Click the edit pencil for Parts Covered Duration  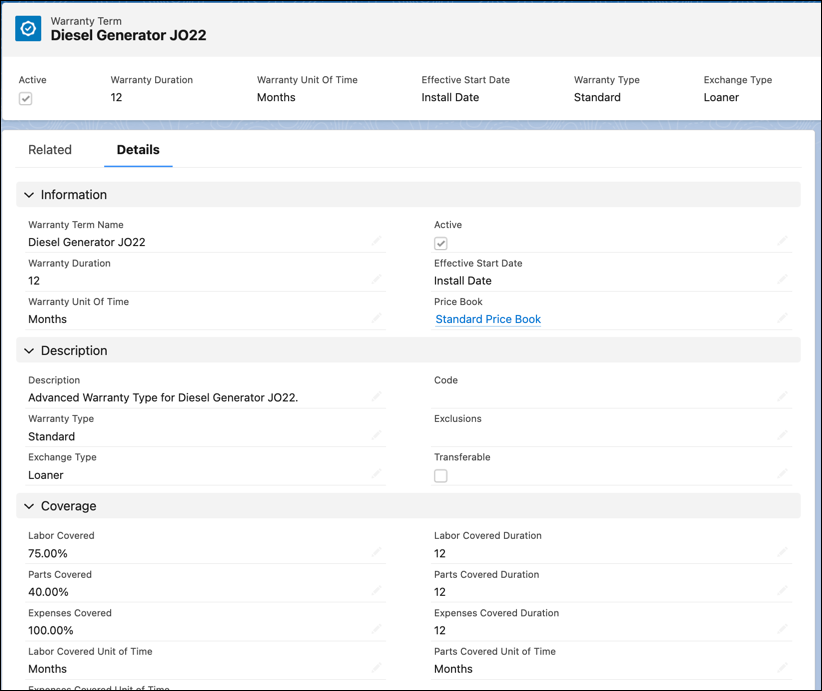coord(783,587)
